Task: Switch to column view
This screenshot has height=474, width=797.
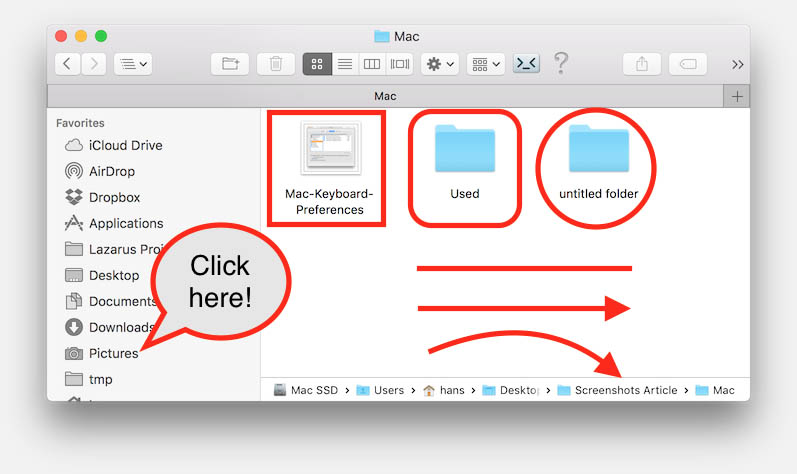Action: point(372,64)
